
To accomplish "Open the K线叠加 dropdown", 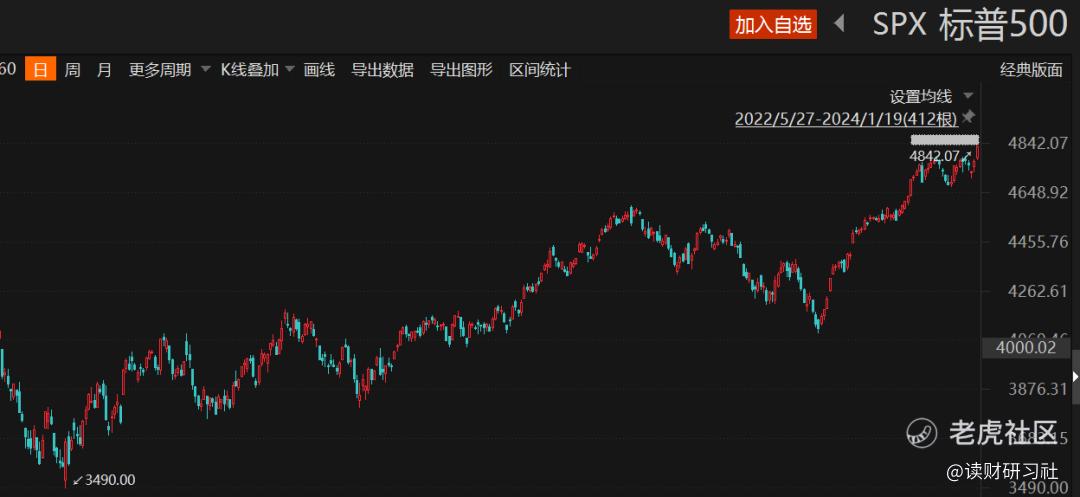I will coord(257,70).
